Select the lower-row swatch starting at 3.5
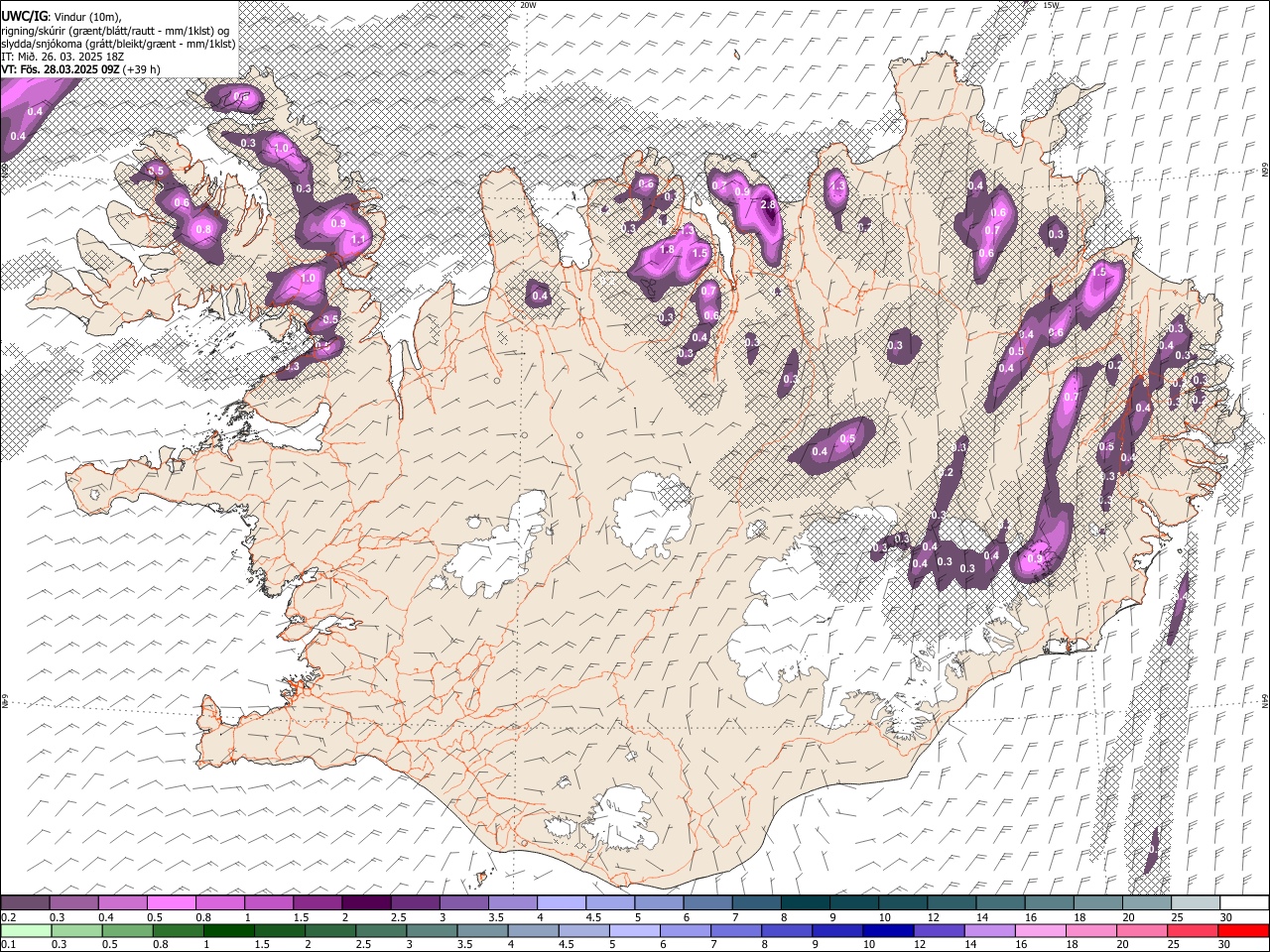Screen dimensions: 1270x952 pyautogui.click(x=483, y=930)
